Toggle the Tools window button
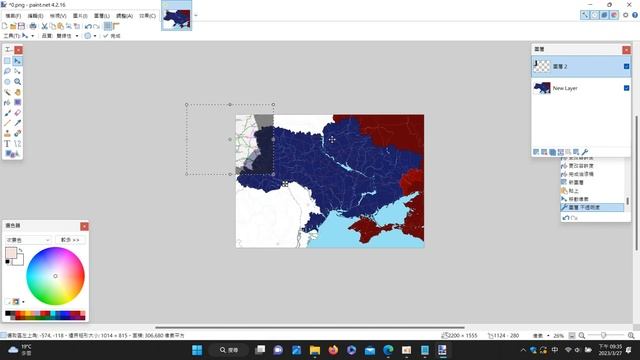The height and width of the screenshot is (360, 640). point(585,15)
